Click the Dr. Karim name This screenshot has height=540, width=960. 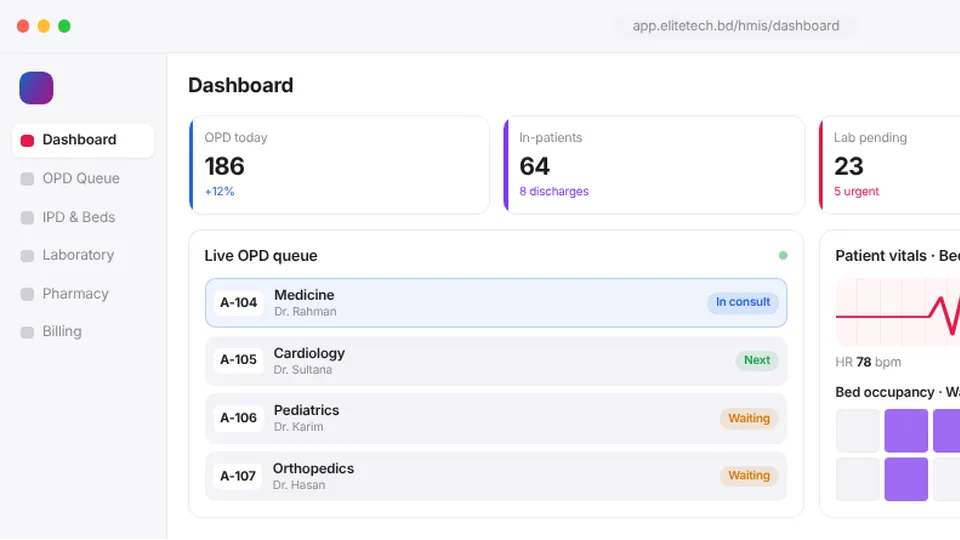(x=298, y=427)
